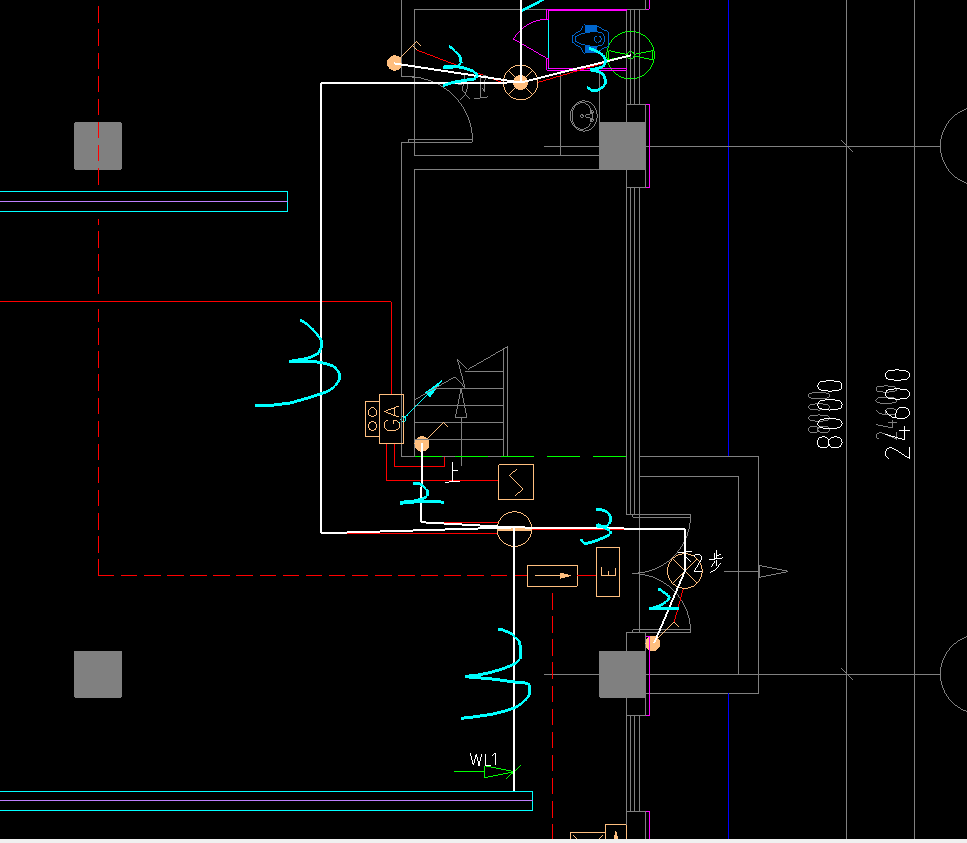
Task: Click the orange switch dot by stairs
Action: [x=421, y=444]
